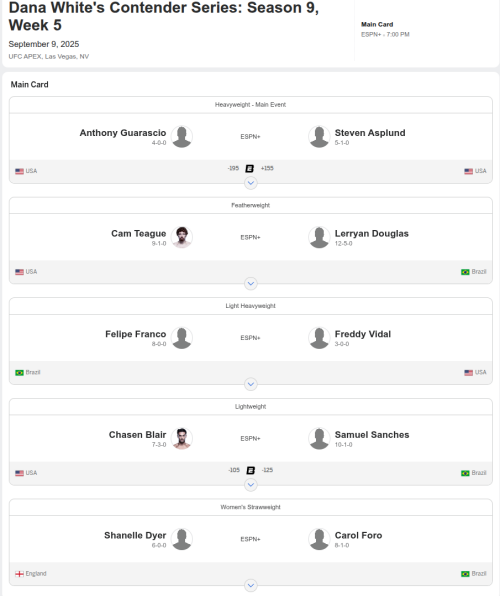
Task: Click Carol Foro's placeholder avatar
Action: [319, 539]
